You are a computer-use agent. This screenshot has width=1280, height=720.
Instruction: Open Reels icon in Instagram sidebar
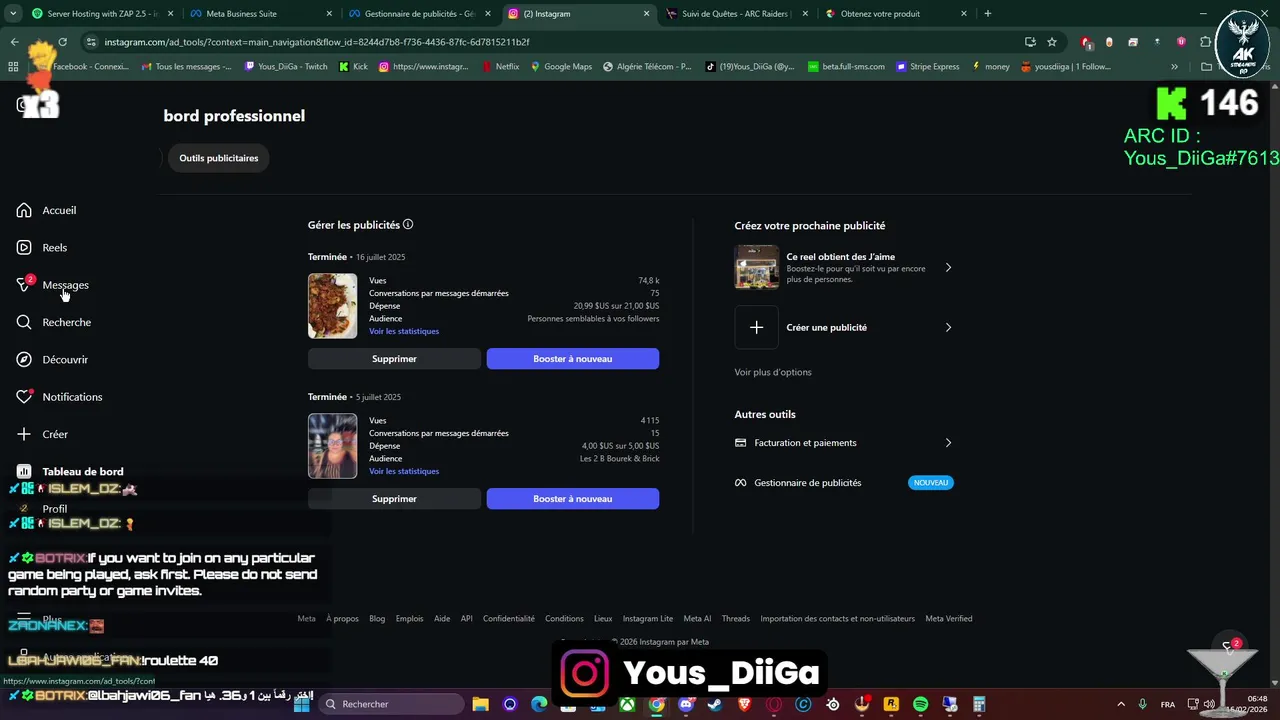click(x=24, y=247)
